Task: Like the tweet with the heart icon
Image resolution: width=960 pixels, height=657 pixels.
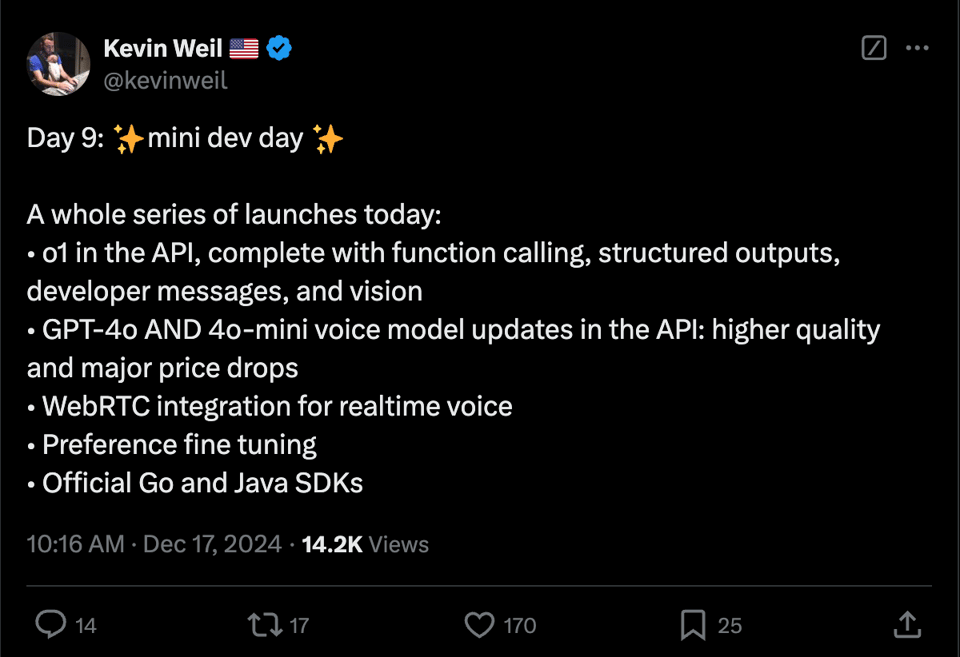Action: click(x=480, y=625)
